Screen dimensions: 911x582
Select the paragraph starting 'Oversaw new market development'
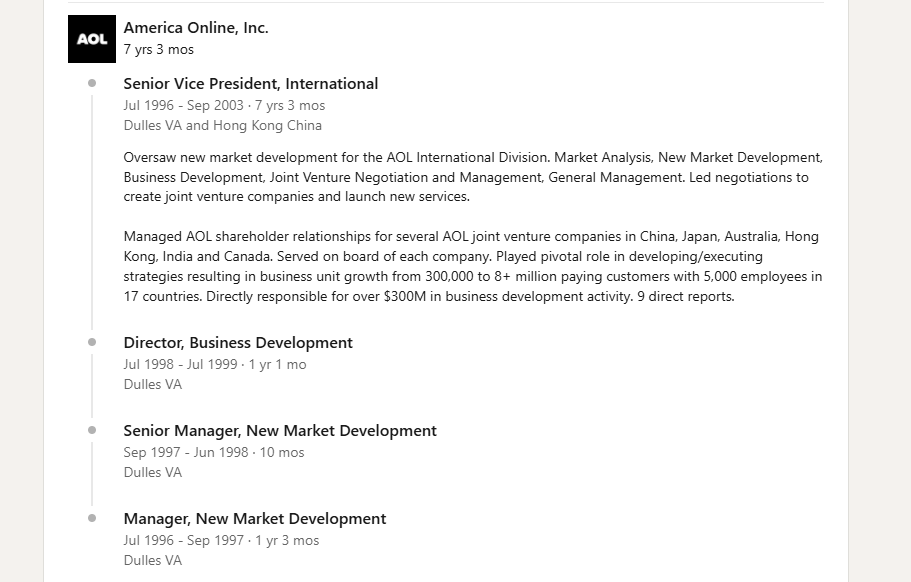point(473,177)
